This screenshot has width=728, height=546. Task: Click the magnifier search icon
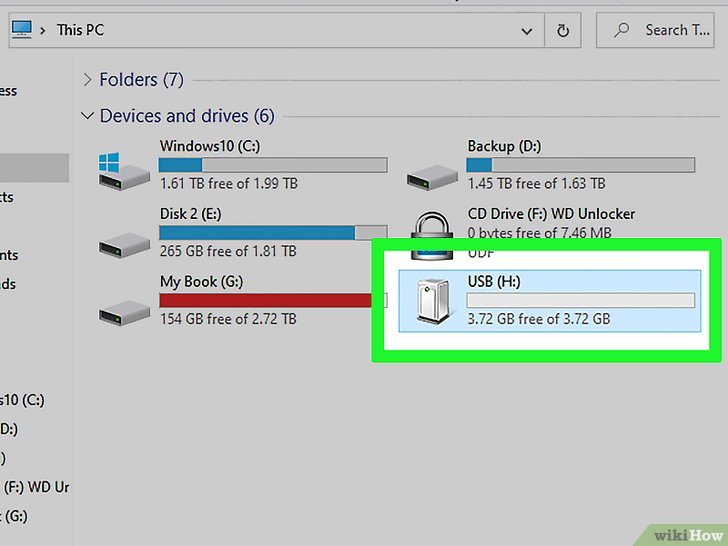pos(621,31)
